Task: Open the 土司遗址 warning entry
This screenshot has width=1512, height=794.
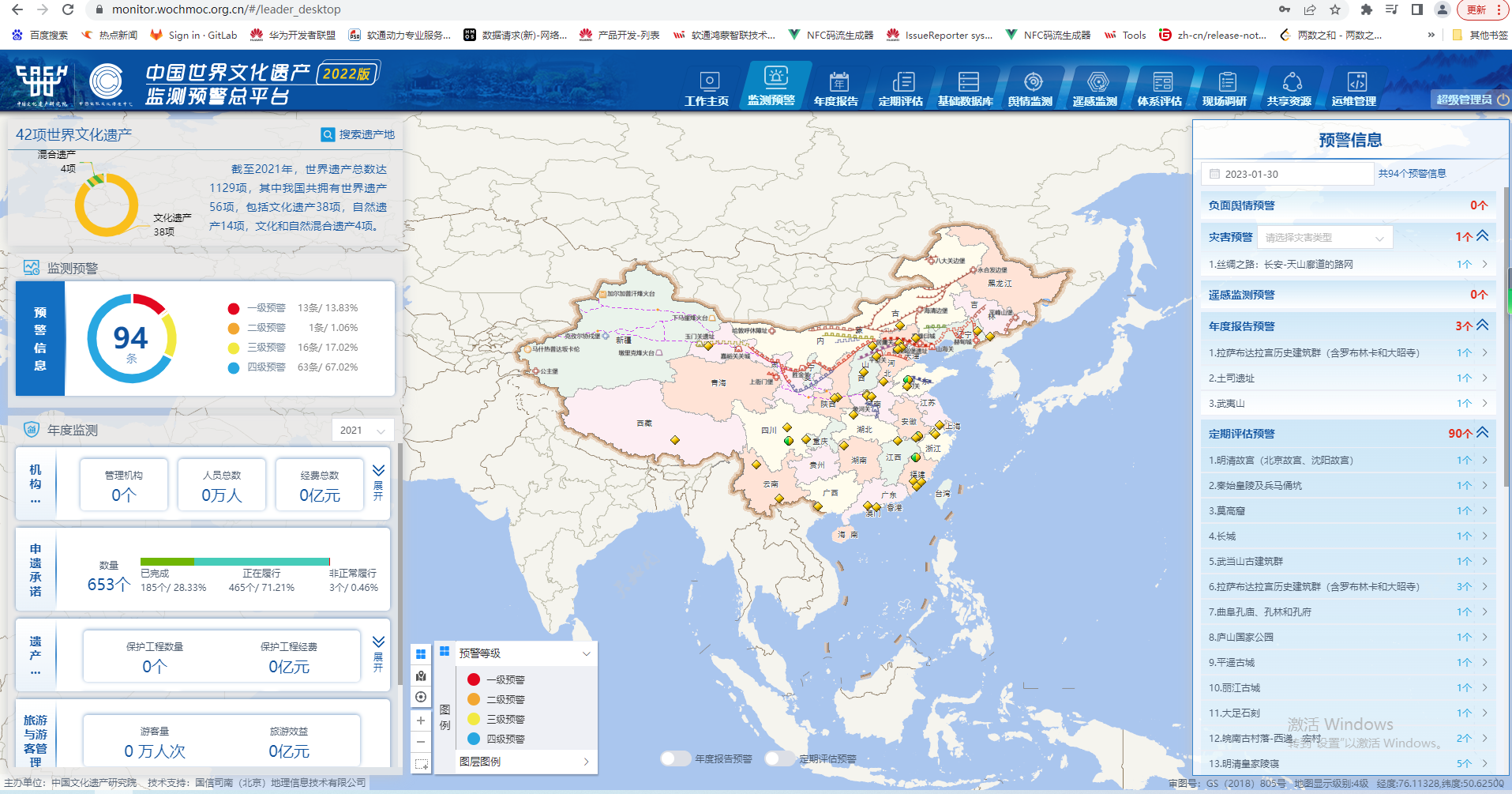Action: tap(1348, 378)
